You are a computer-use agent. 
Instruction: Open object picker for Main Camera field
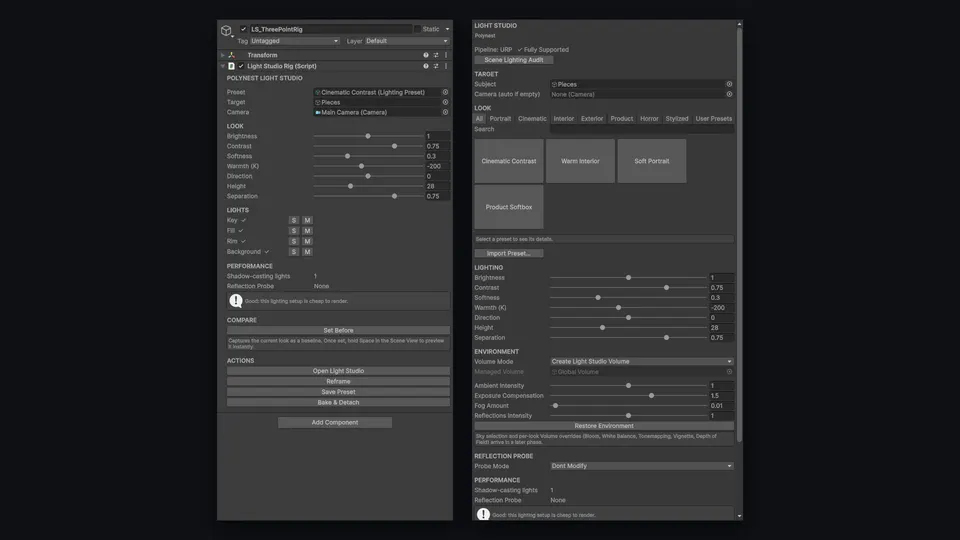445,112
